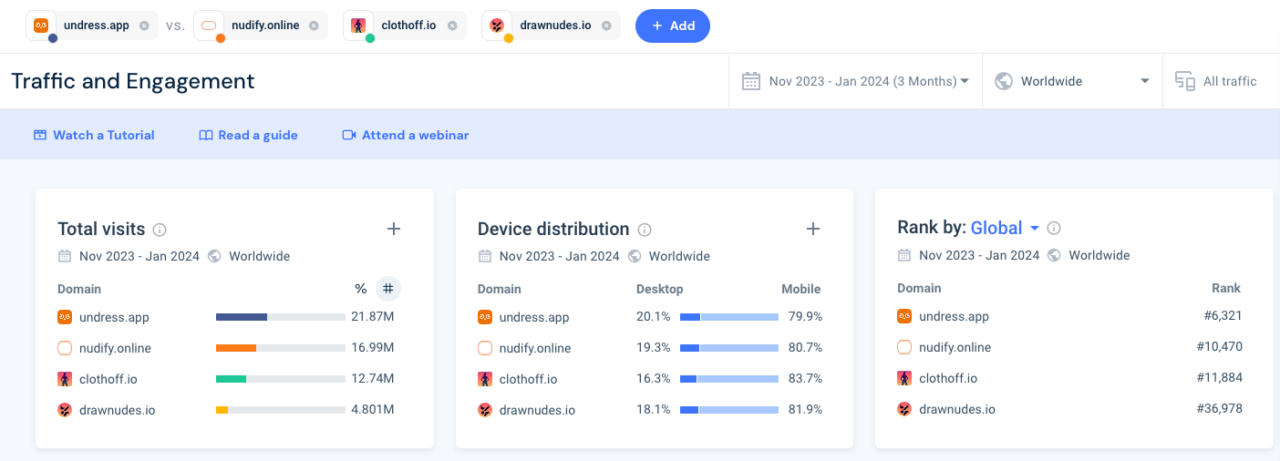The height and width of the screenshot is (461, 1280).
Task: Click the plus icon on Total visits card
Action: (x=394, y=229)
